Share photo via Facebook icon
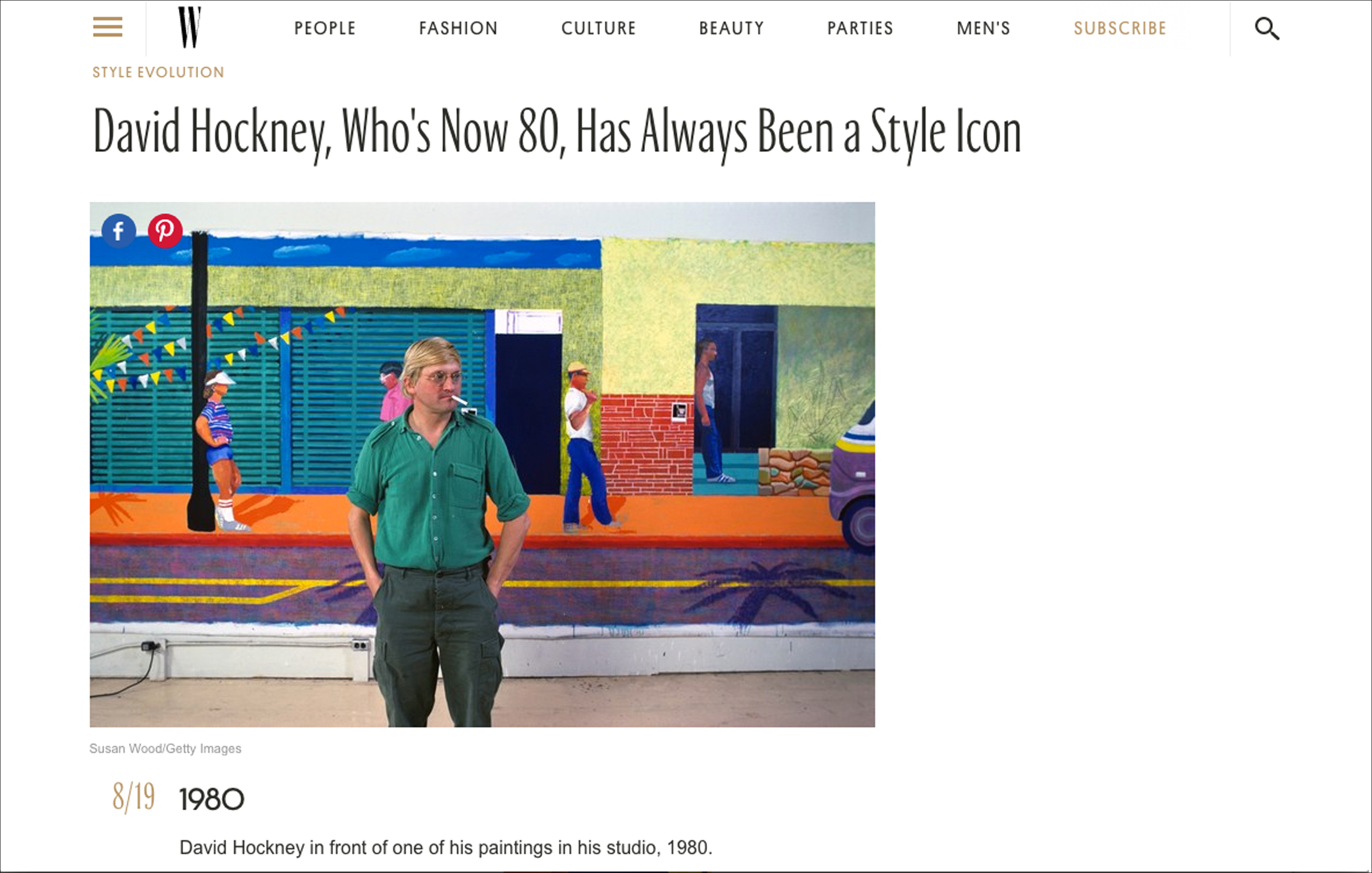1372x873 pixels. (x=118, y=231)
